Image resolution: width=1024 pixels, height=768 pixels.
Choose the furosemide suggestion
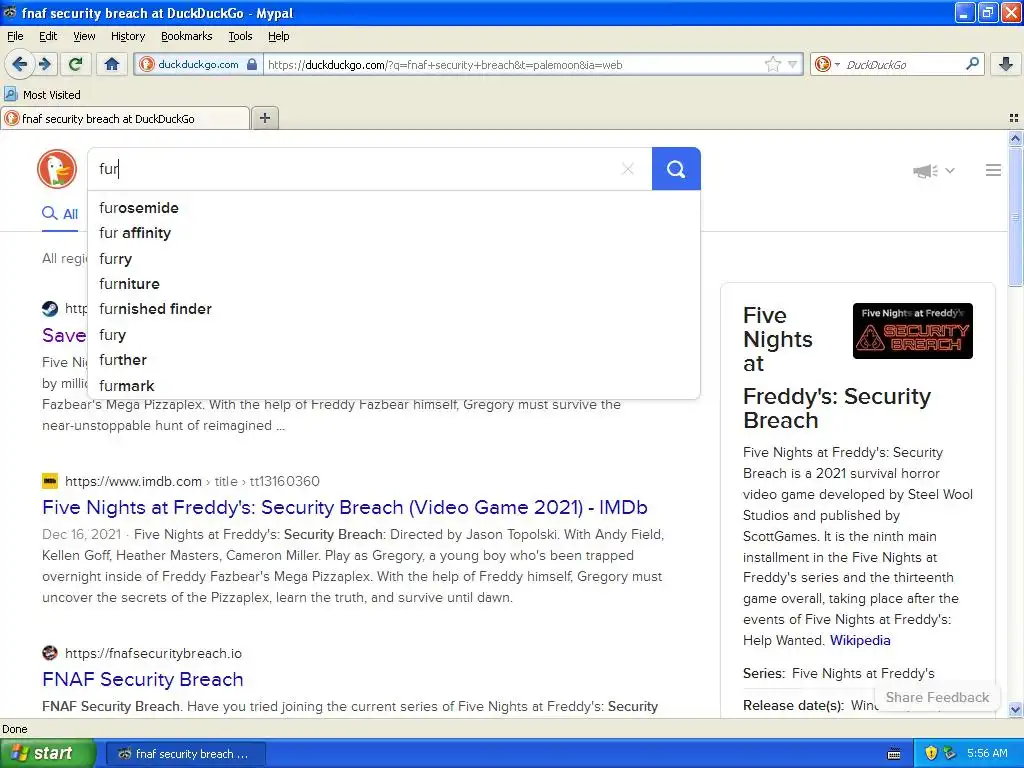point(394,208)
